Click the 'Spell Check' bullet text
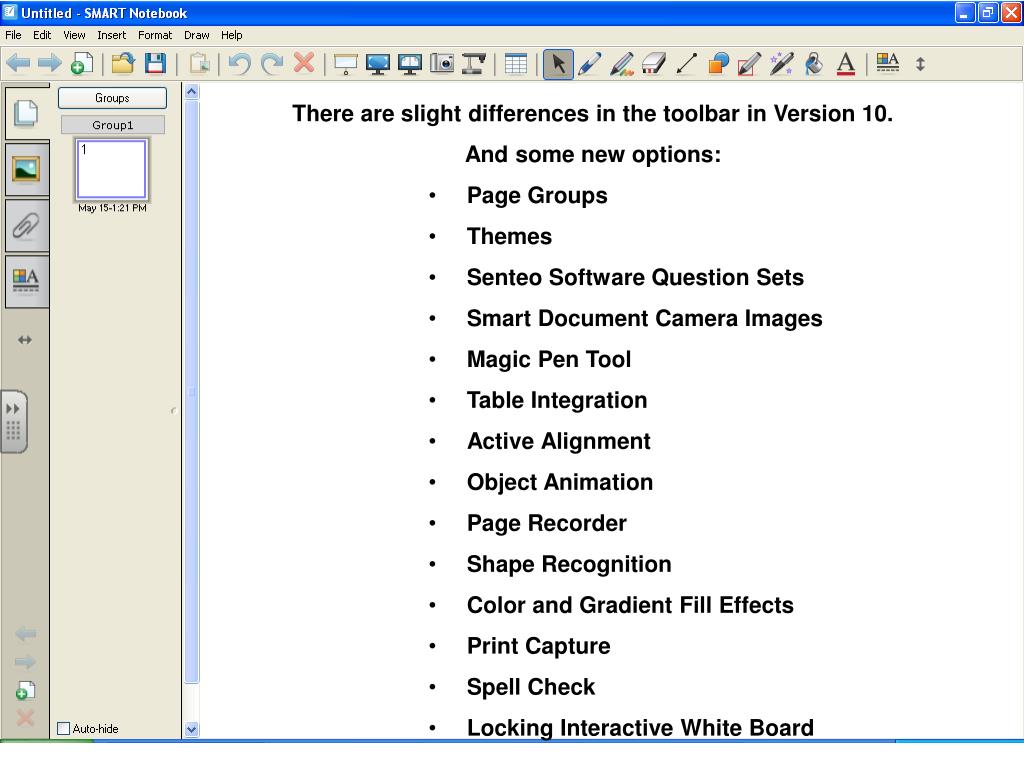 pyautogui.click(x=531, y=688)
